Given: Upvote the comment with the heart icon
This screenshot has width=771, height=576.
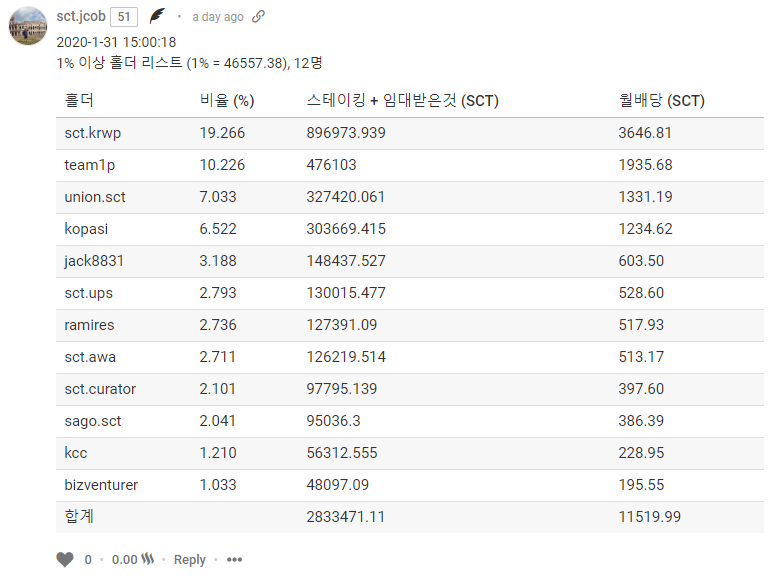Looking at the screenshot, I should coord(65,560).
